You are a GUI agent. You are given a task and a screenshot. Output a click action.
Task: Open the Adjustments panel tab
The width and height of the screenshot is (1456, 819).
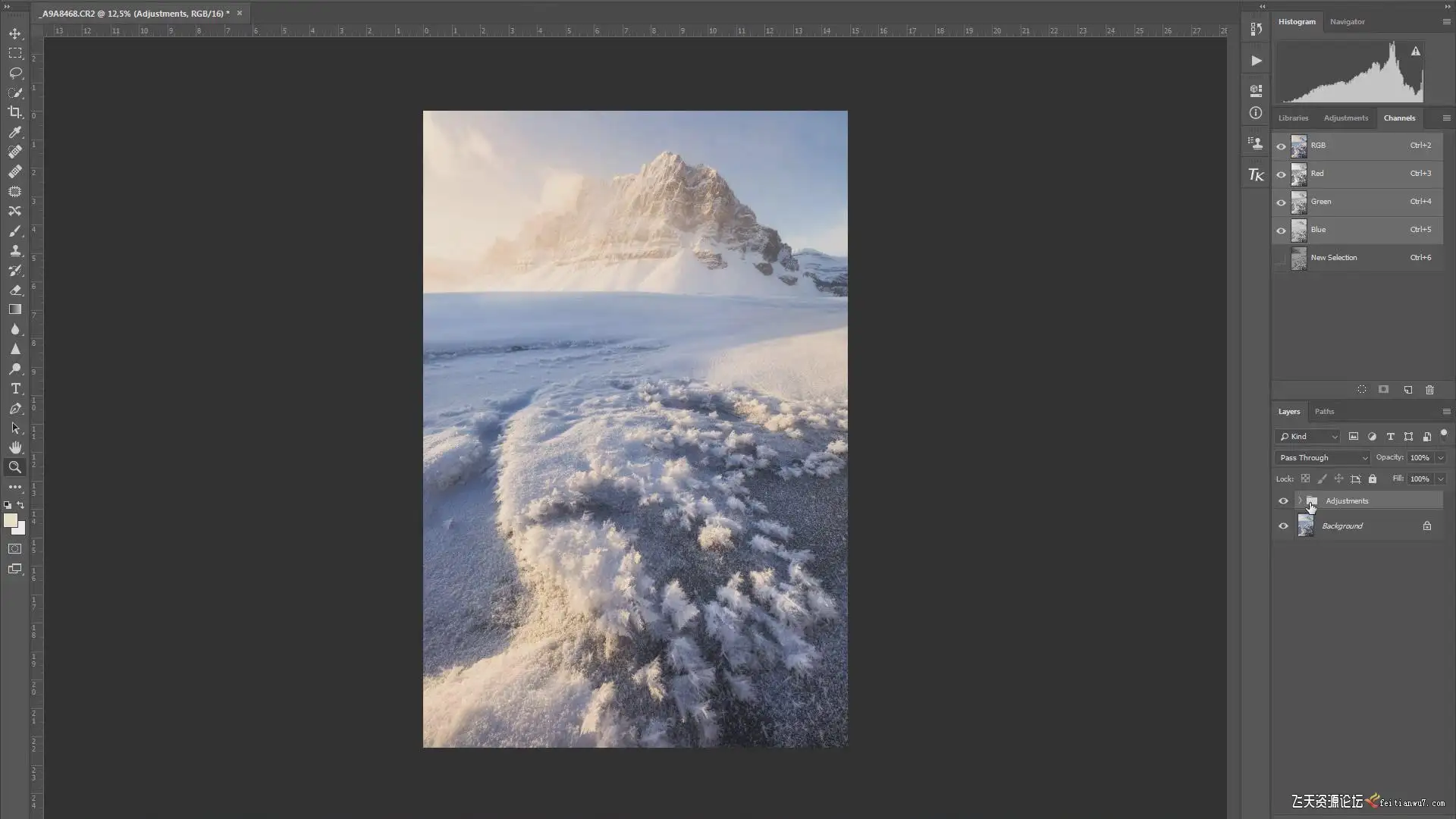pyautogui.click(x=1345, y=118)
